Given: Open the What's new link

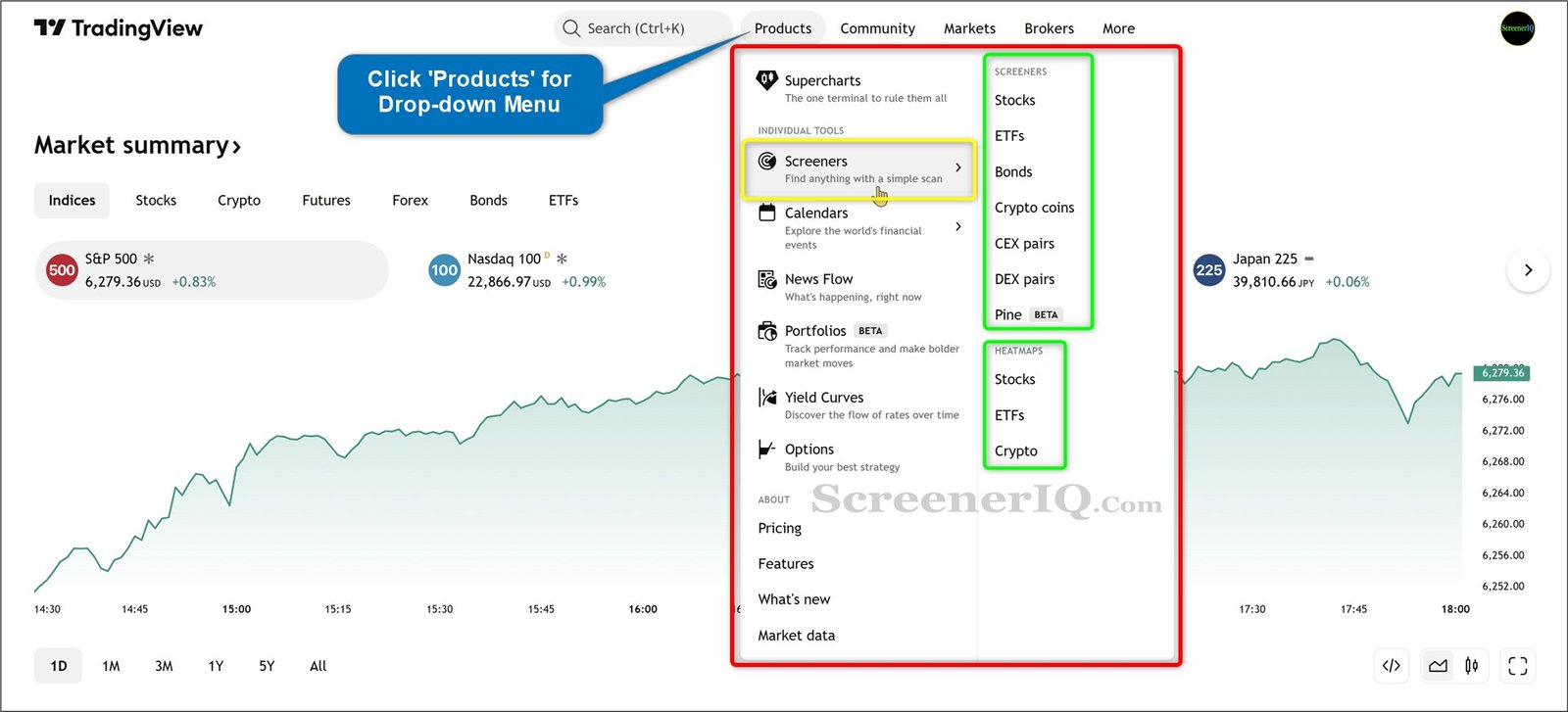Looking at the screenshot, I should (x=794, y=599).
